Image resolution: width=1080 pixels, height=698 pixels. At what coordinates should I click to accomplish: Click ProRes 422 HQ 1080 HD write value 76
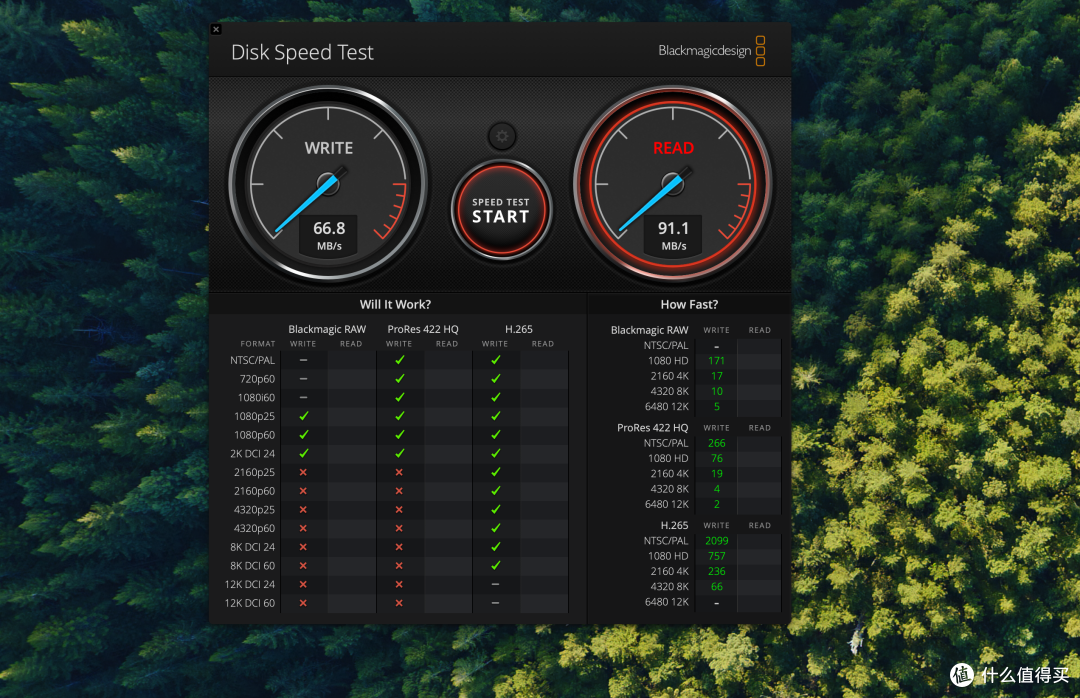(x=716, y=458)
